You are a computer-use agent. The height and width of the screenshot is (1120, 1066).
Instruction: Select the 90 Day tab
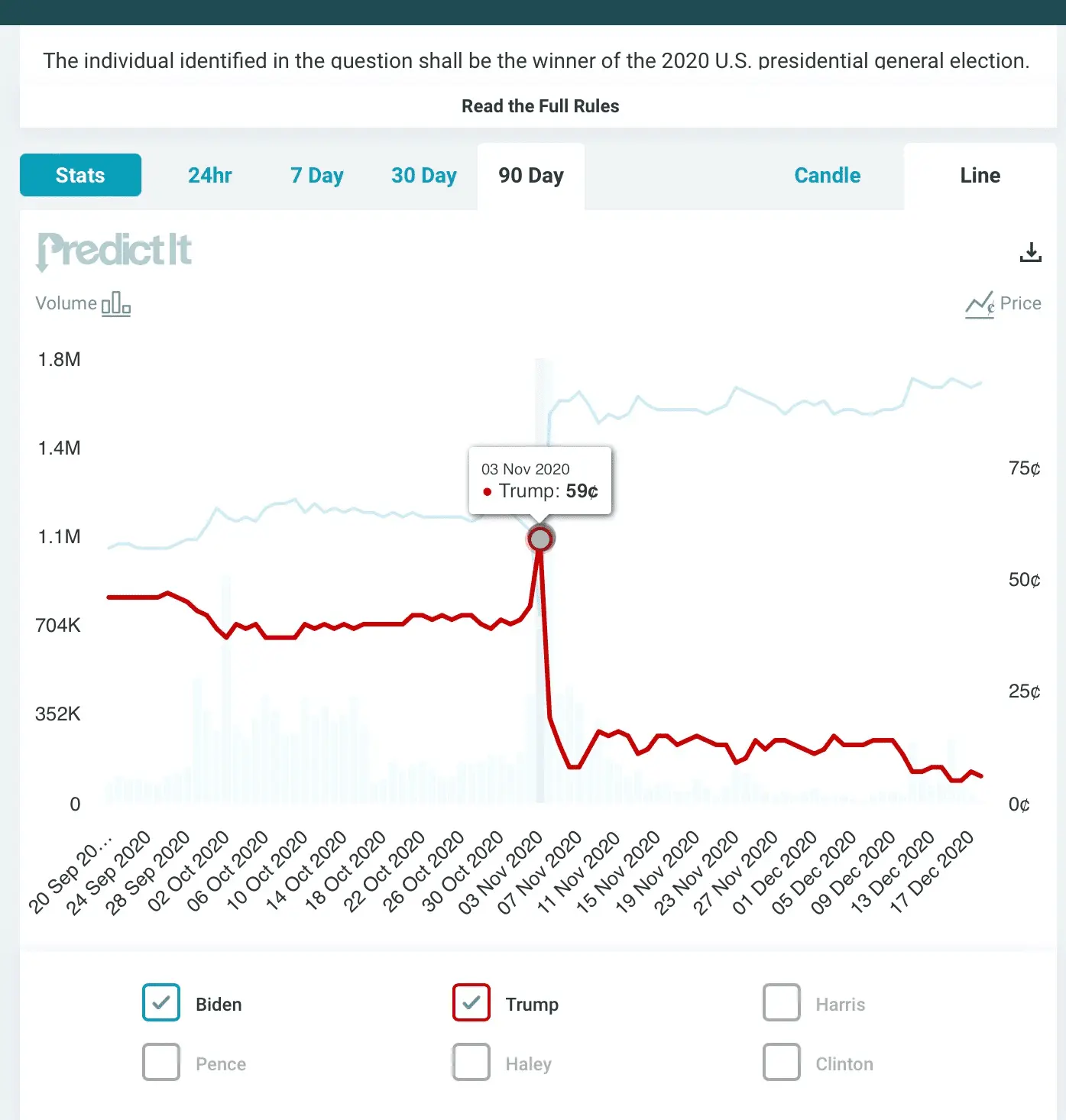tap(531, 176)
